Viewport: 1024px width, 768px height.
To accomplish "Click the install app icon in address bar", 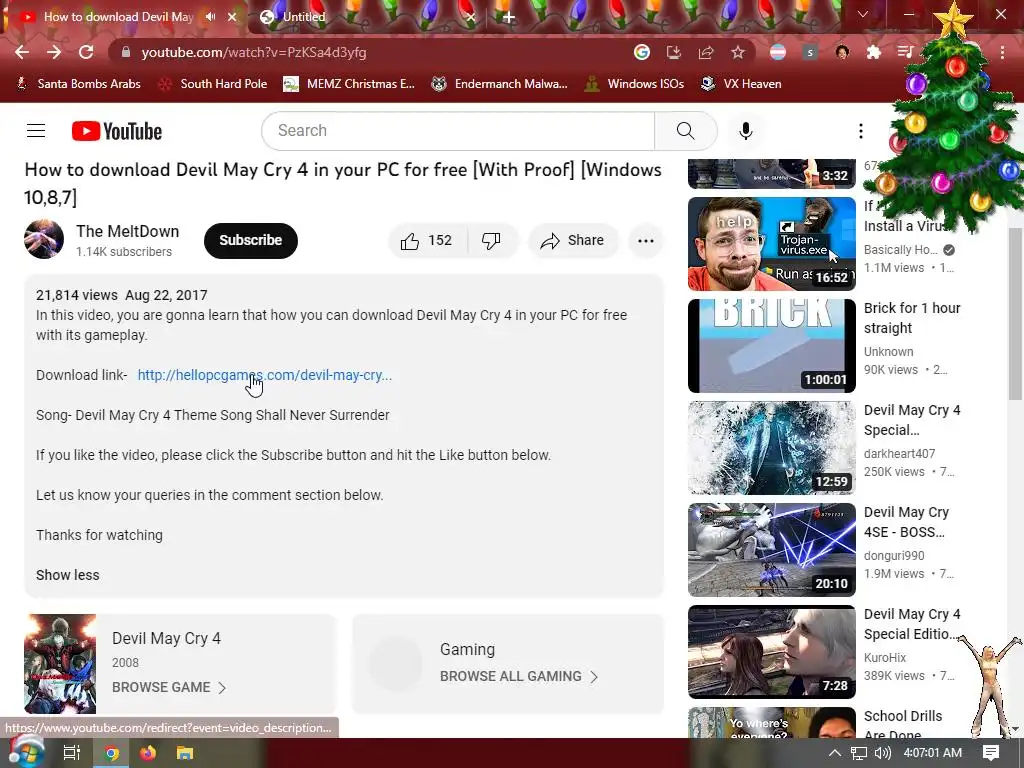I will coord(673,52).
